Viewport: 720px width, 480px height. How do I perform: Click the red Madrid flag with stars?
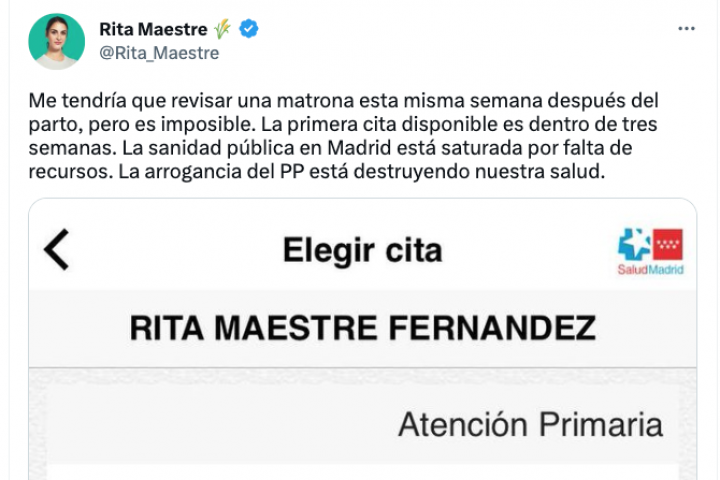pyautogui.click(x=667, y=245)
